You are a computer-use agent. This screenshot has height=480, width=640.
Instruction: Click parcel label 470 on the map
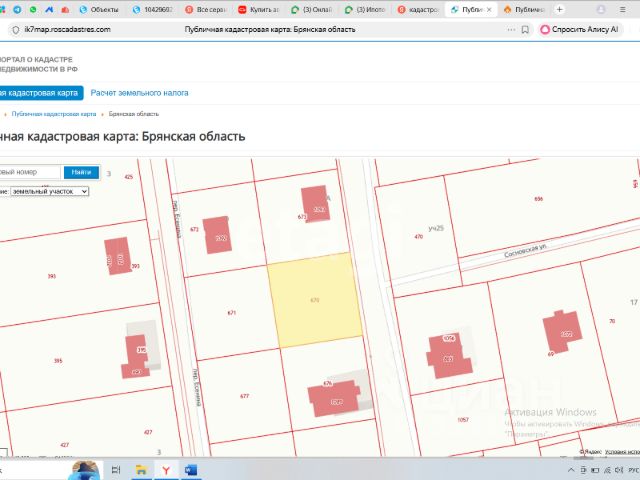coord(419,237)
